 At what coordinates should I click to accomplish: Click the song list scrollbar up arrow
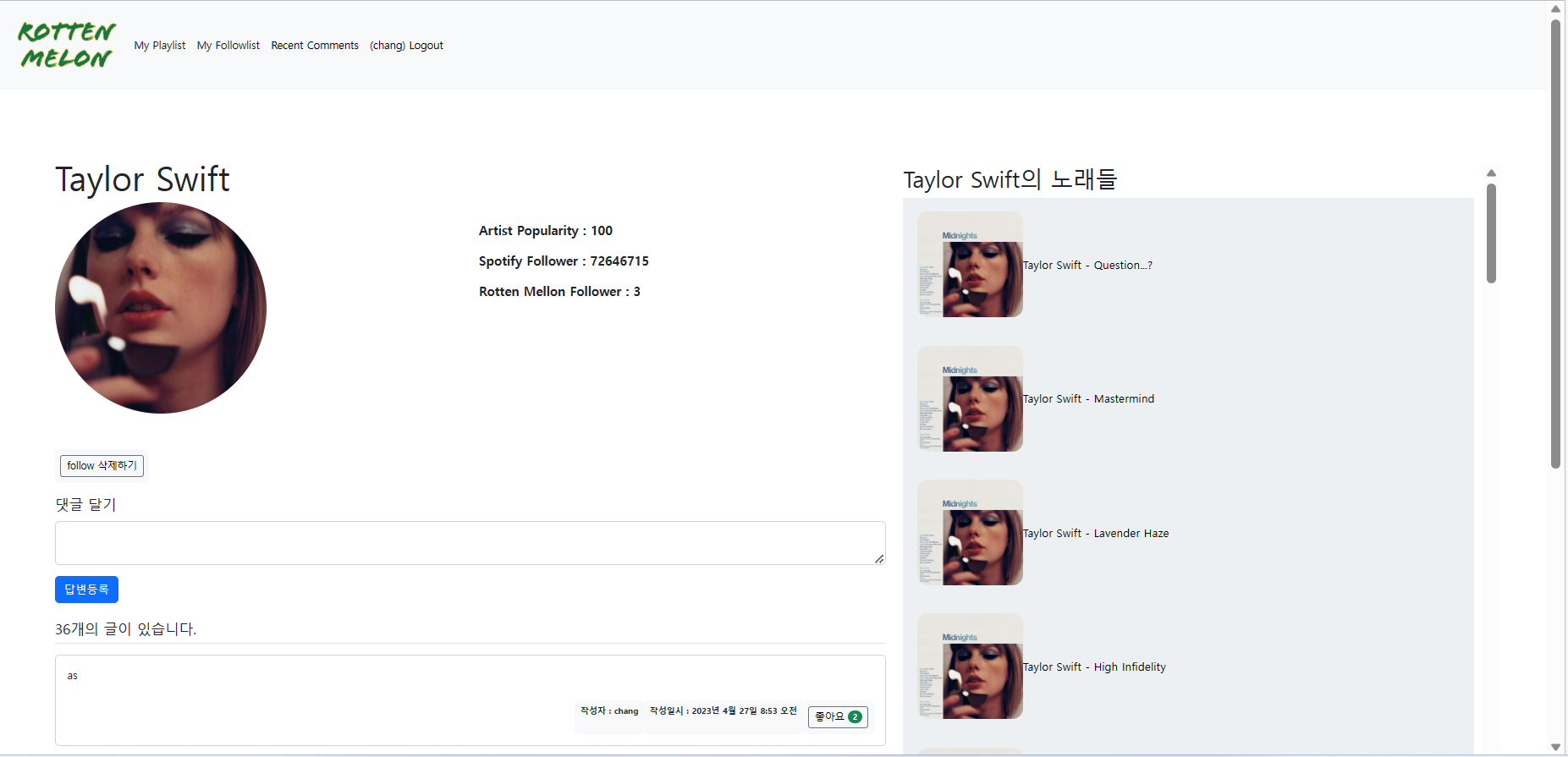tap(1491, 173)
